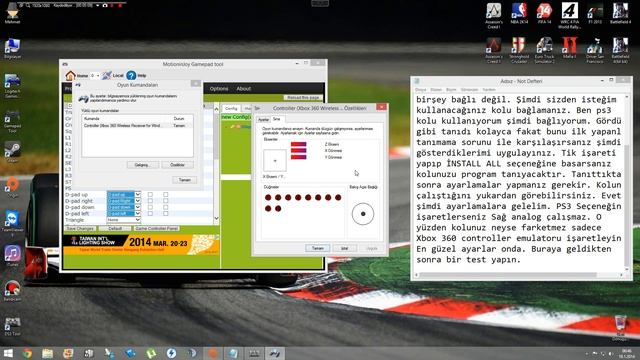Click Tamam in the controller properties dialog
The height and width of the screenshot is (360, 640).
(318, 248)
